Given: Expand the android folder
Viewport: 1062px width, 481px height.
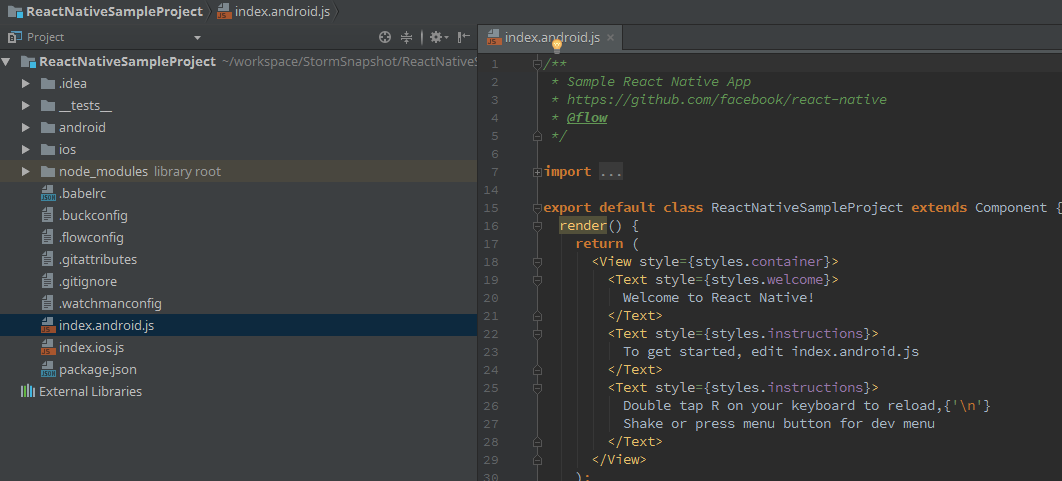Looking at the screenshot, I should [26, 128].
